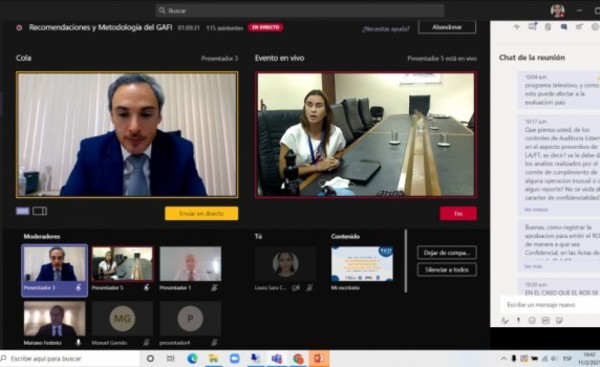Viewport: 600px width, 367px height.
Task: Click the message Format icon
Action: [x=505, y=320]
